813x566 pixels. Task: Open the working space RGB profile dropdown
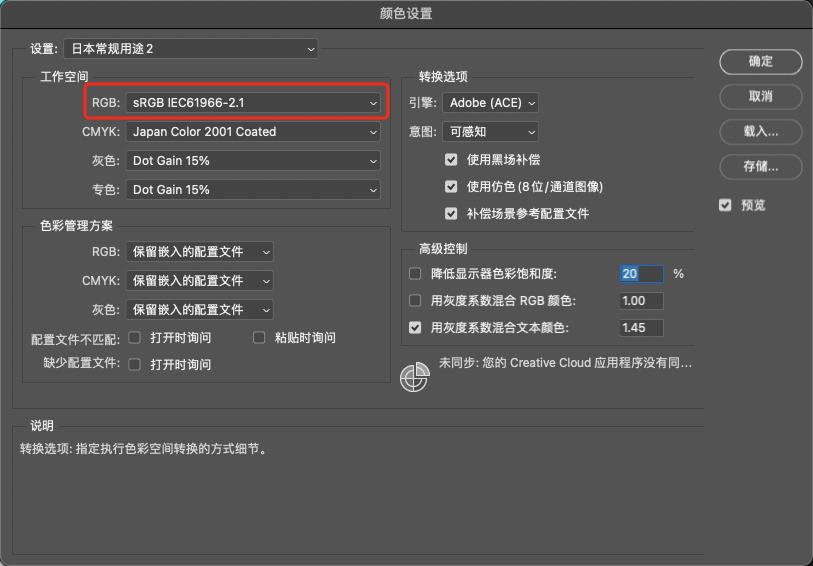[253, 103]
